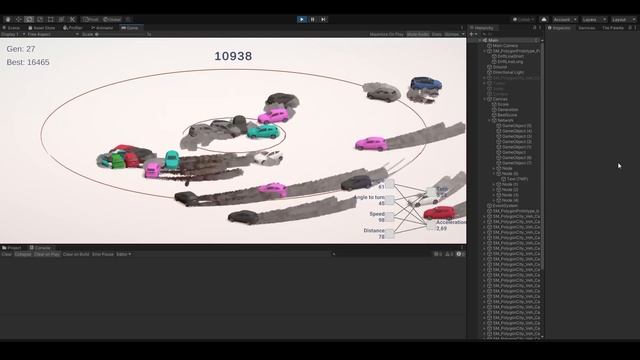640x360 pixels.
Task: Click the Hierarchy create plus button
Action: (471, 34)
